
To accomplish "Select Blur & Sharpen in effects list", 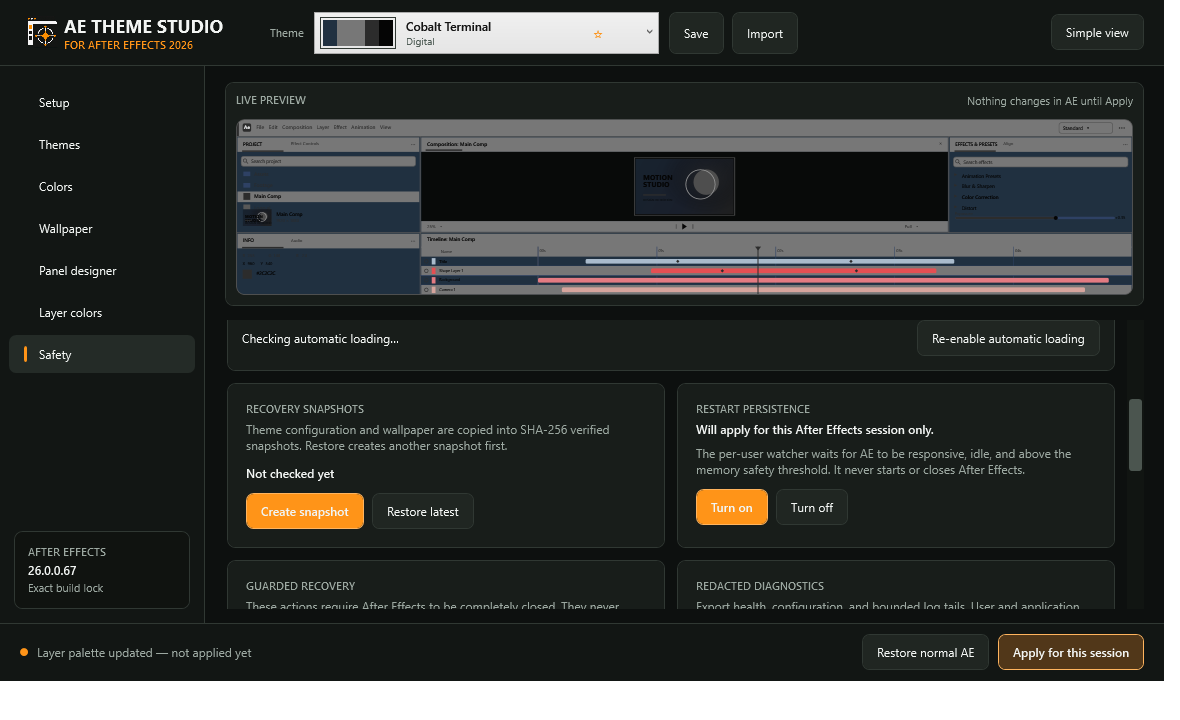I will click(978, 186).
